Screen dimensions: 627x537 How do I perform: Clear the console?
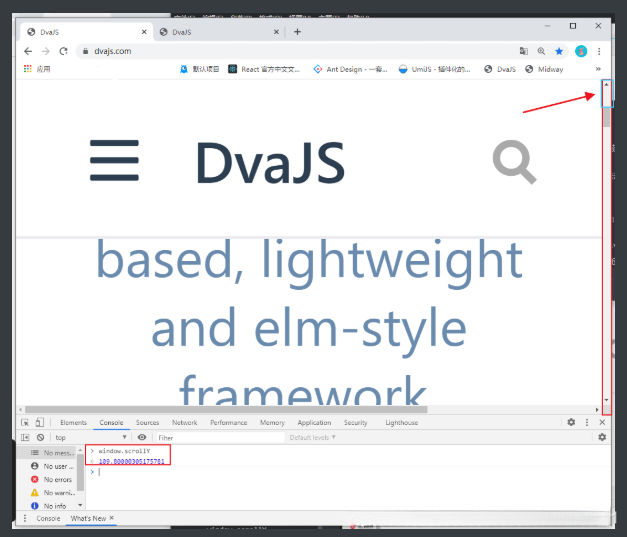[x=40, y=437]
